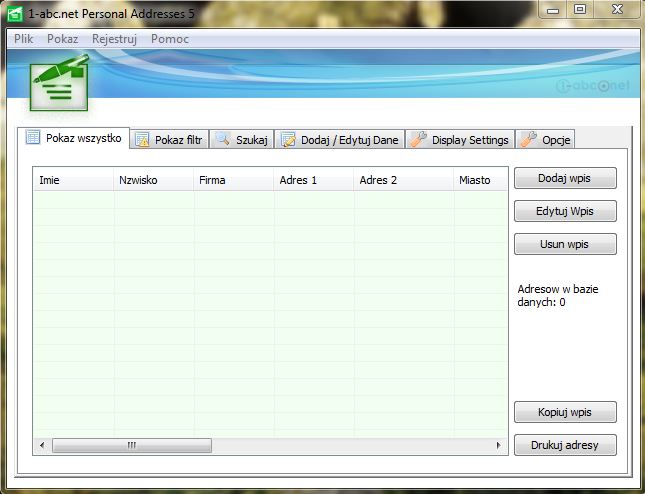Switch to the Pokaz filtr tab
Screen dimensions: 645x494
click(x=169, y=139)
